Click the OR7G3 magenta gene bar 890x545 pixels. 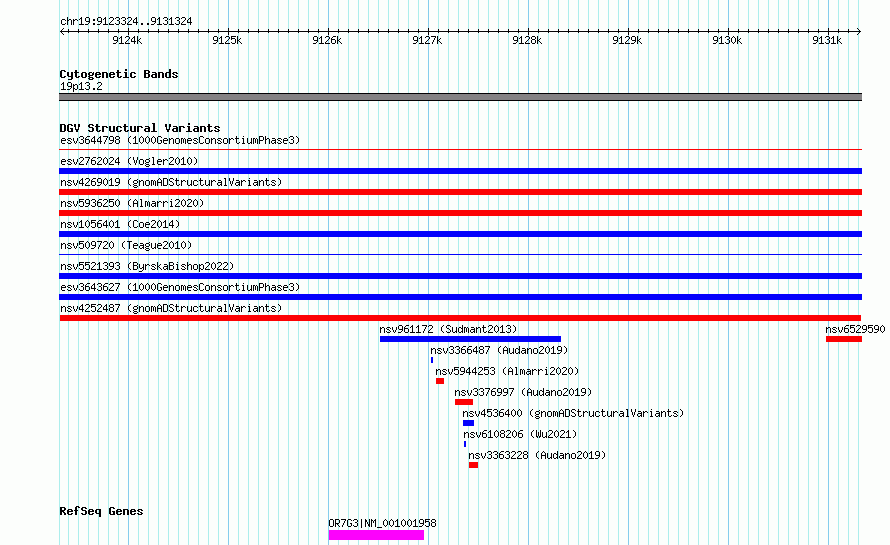[376, 535]
